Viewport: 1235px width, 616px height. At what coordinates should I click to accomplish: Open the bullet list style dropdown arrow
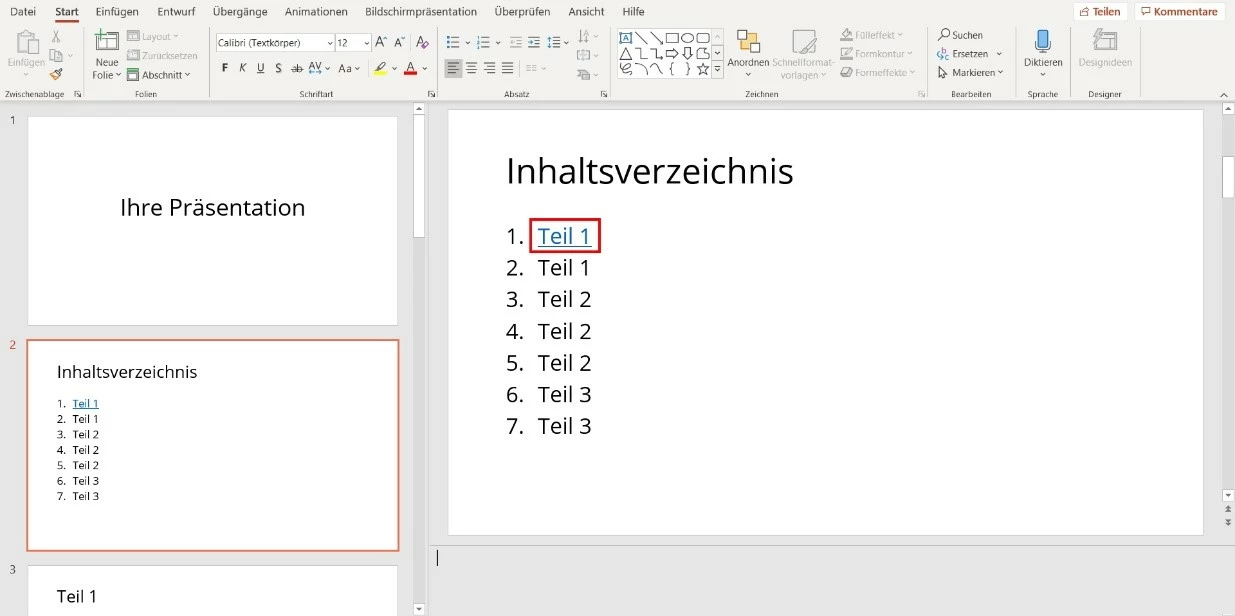[x=466, y=43]
